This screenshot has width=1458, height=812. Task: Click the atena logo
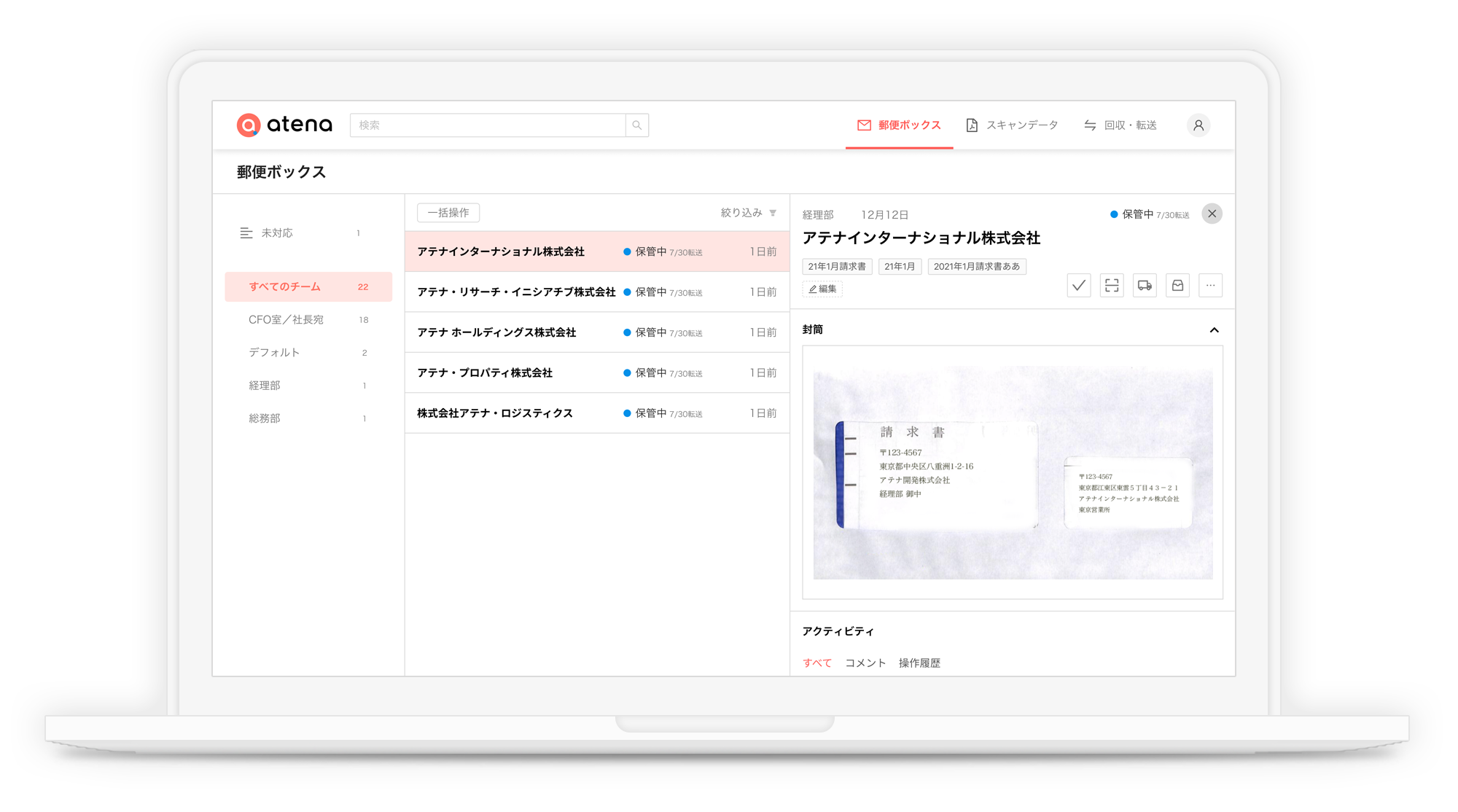click(x=284, y=125)
